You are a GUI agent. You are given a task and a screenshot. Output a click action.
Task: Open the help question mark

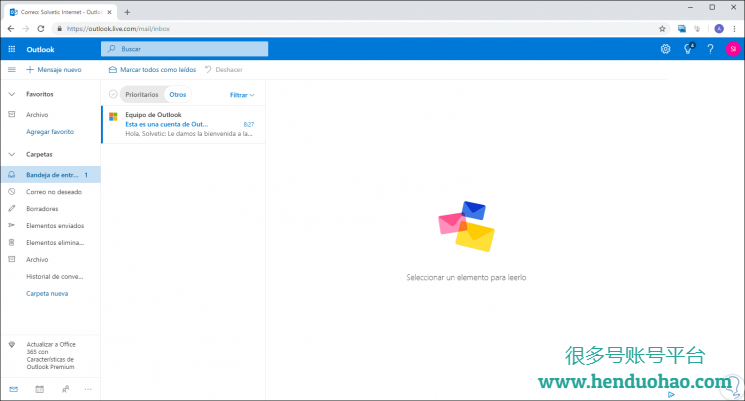pyautogui.click(x=710, y=49)
